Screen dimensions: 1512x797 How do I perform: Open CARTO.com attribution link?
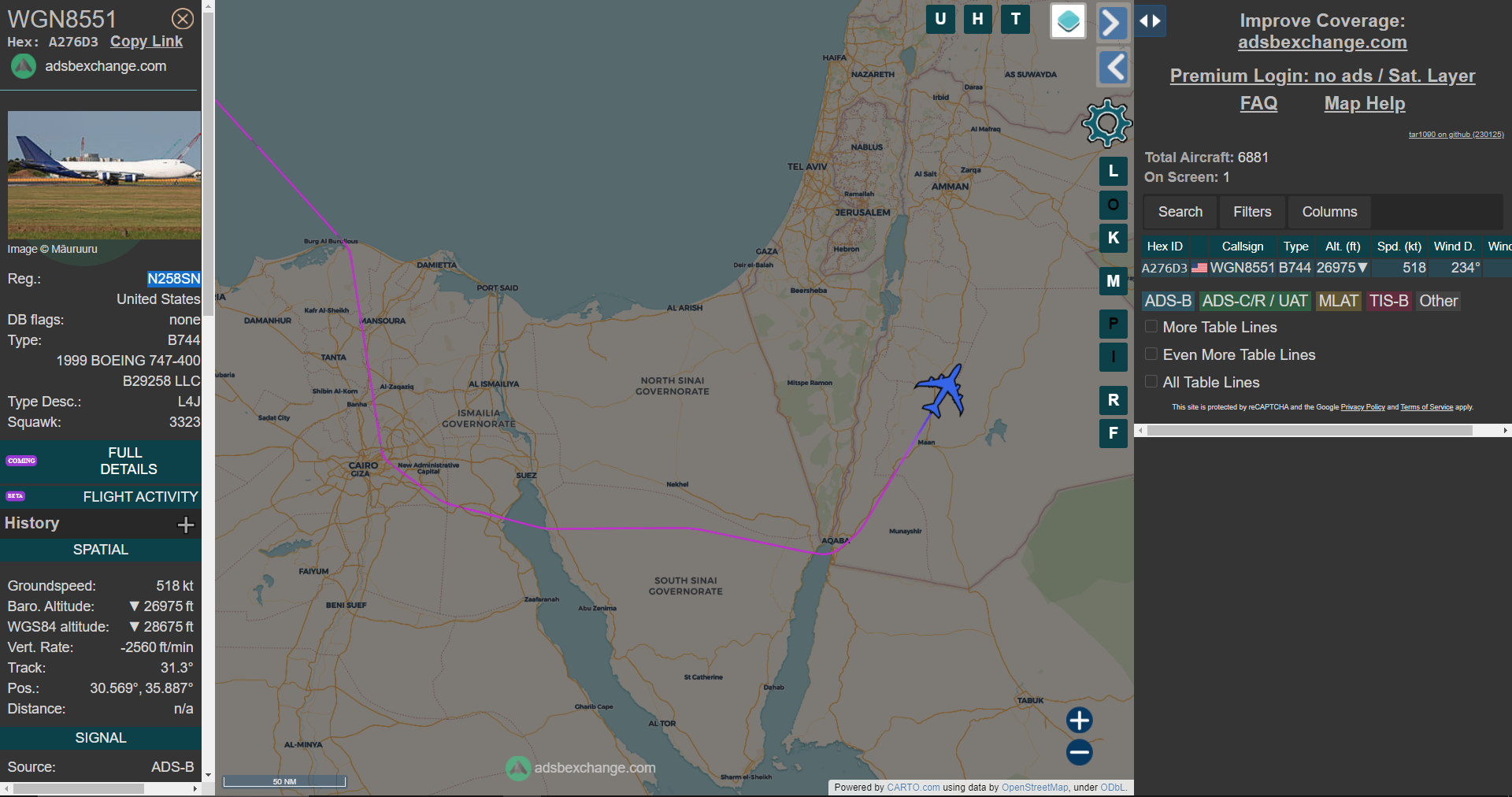coord(913,788)
